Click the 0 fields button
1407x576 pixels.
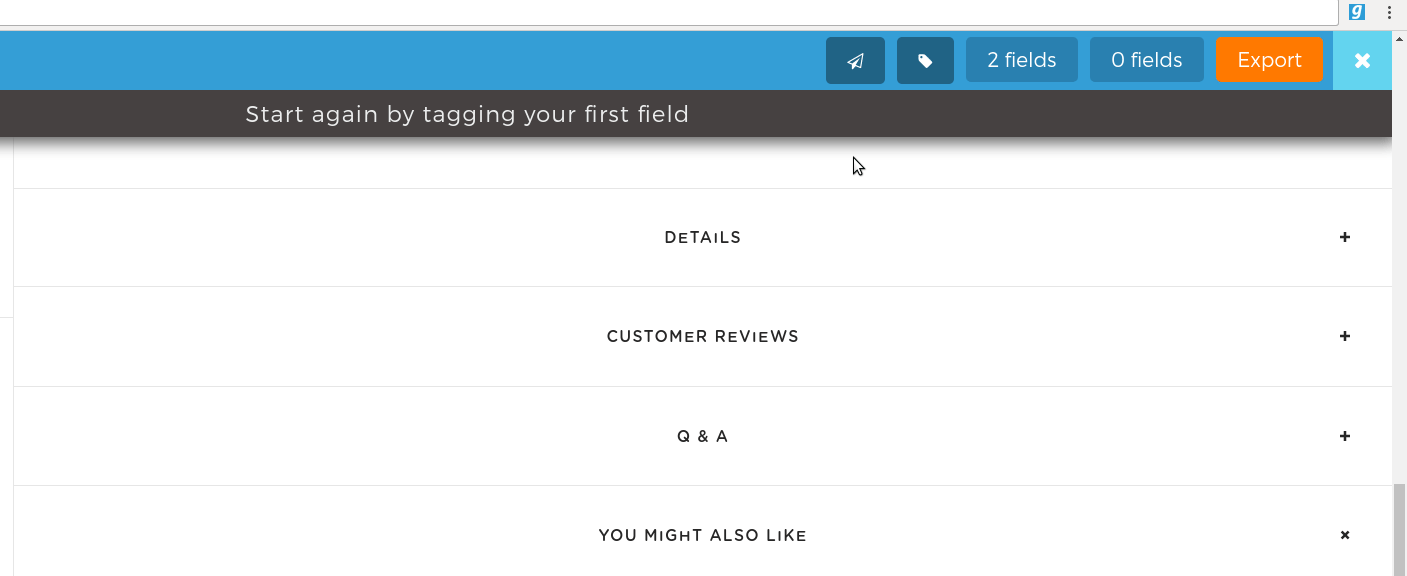point(1147,60)
